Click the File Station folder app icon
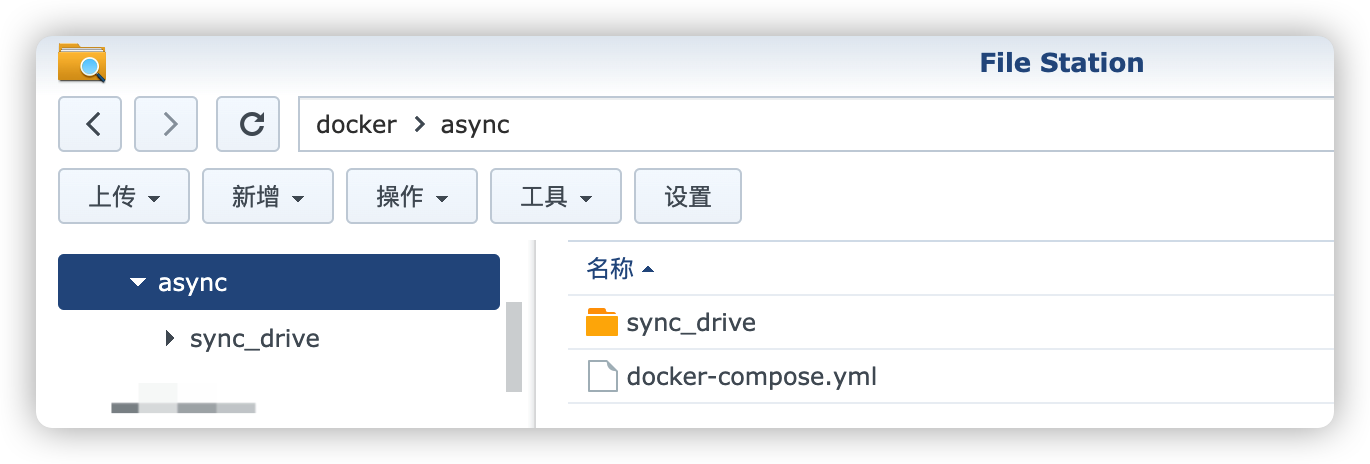1370x464 pixels. click(x=82, y=62)
